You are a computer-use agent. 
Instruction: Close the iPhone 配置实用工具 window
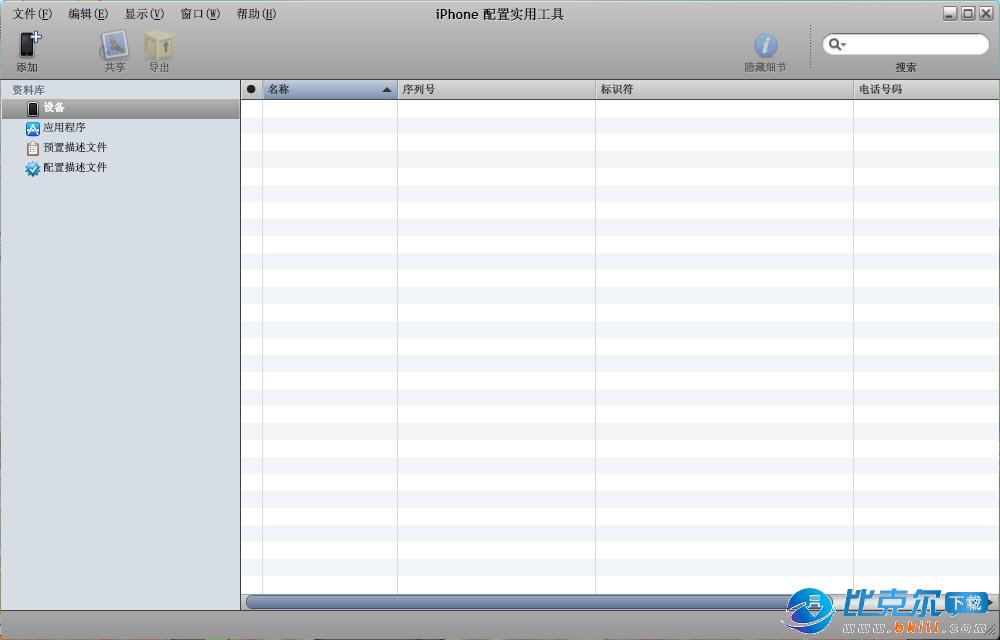(x=986, y=13)
